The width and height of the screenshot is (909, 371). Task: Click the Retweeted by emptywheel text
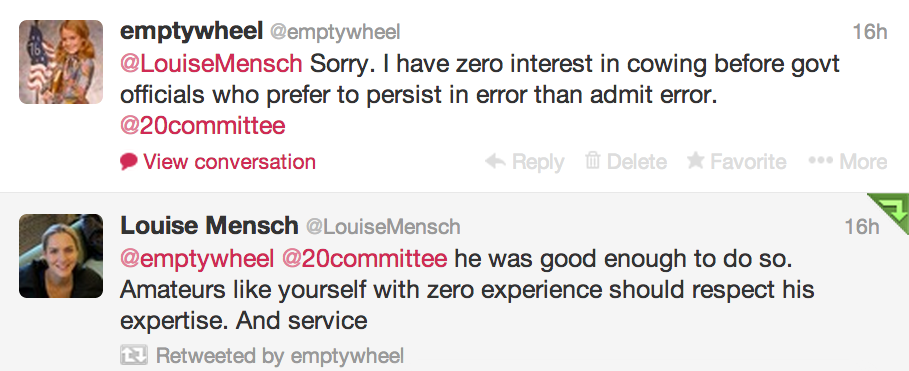click(280, 355)
